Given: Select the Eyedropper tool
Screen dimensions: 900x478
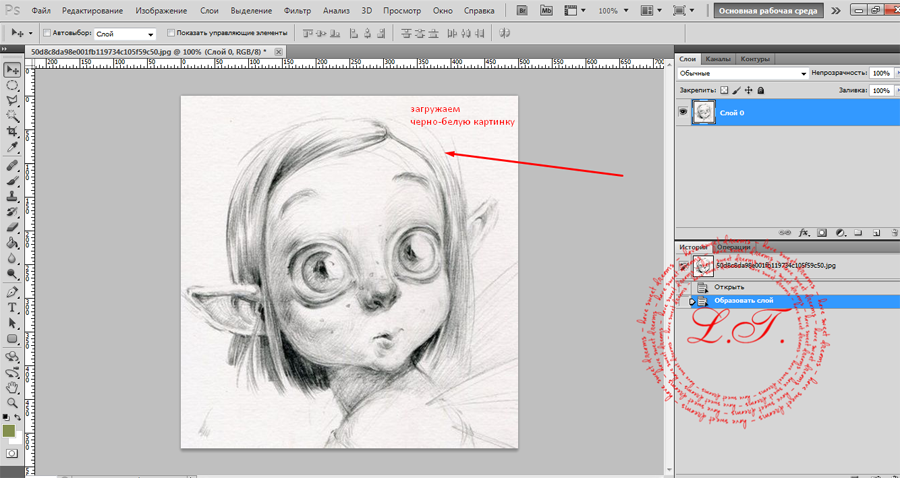Looking at the screenshot, I should pyautogui.click(x=12, y=147).
